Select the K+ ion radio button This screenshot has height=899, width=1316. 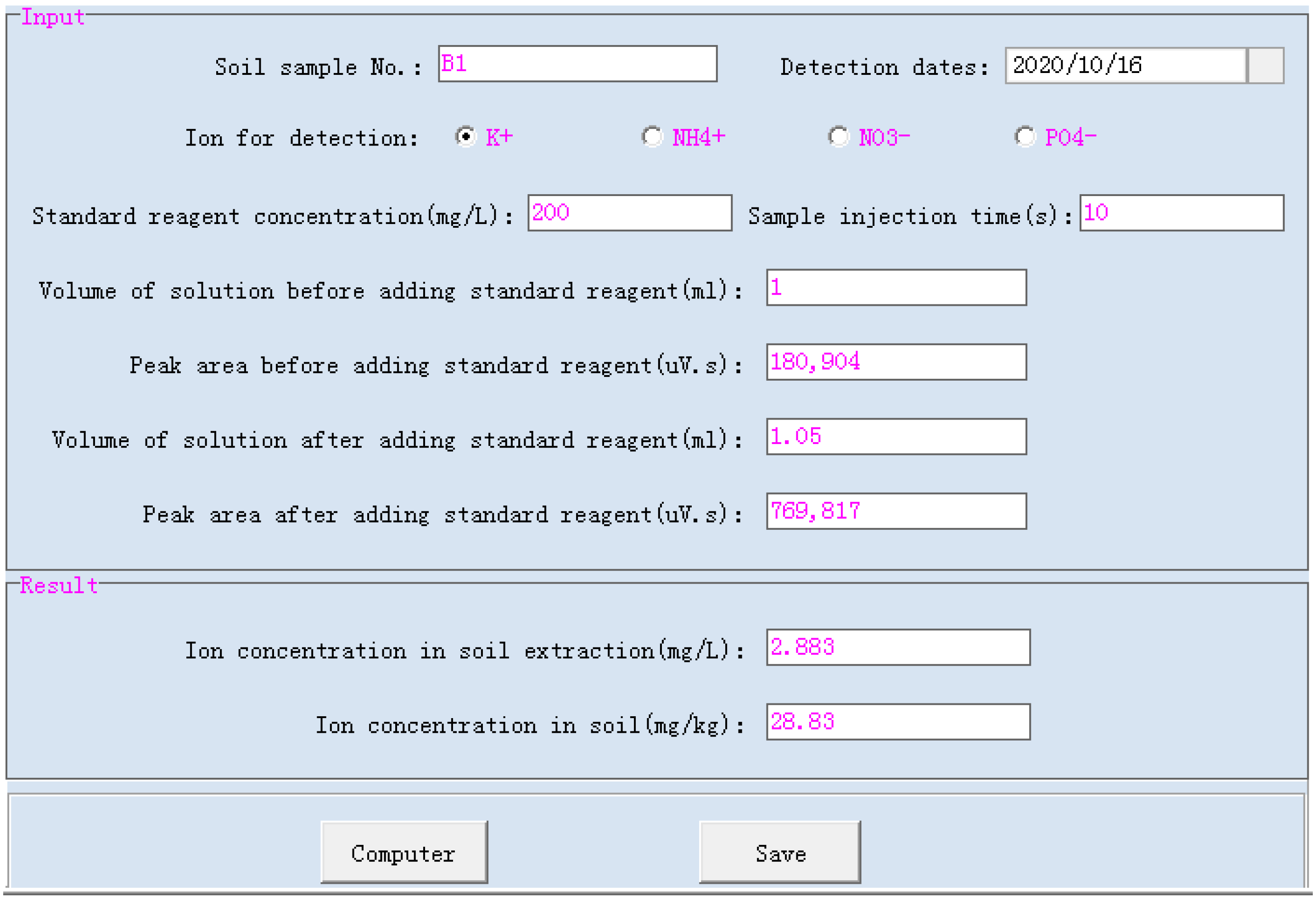465,136
